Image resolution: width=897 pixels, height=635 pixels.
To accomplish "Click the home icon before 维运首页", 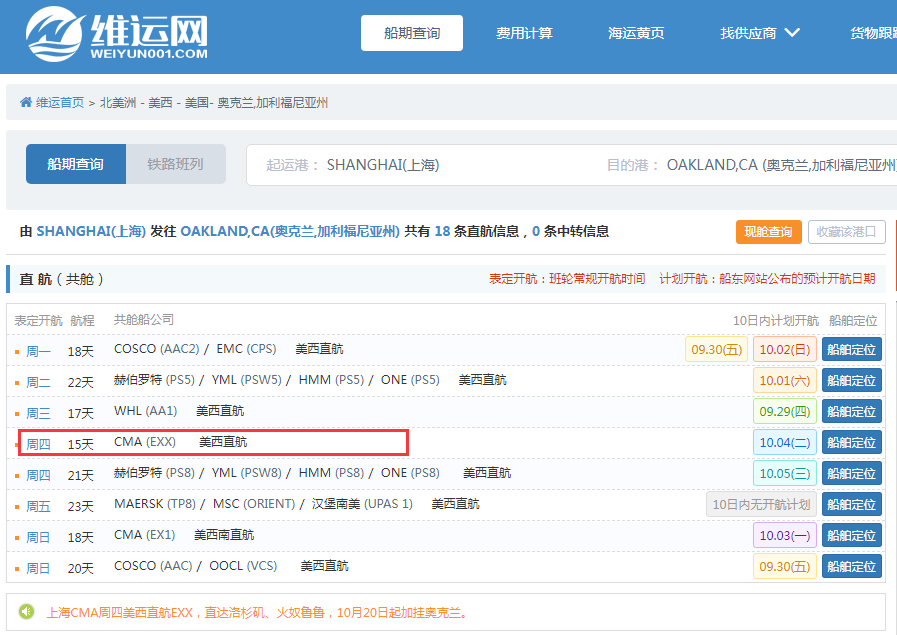I will click(26, 102).
